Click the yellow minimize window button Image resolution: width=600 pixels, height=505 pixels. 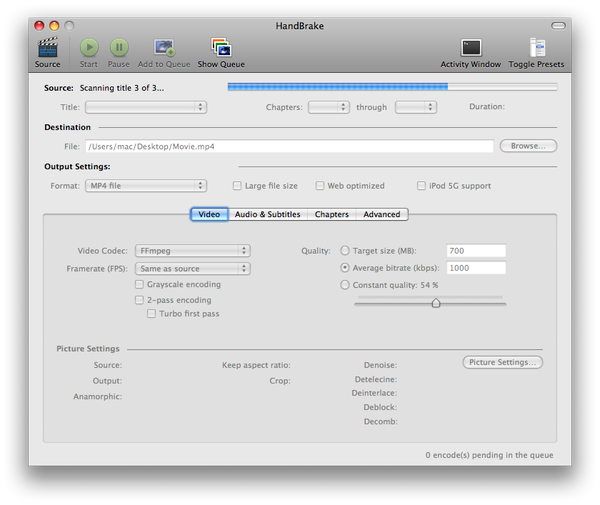(54, 26)
